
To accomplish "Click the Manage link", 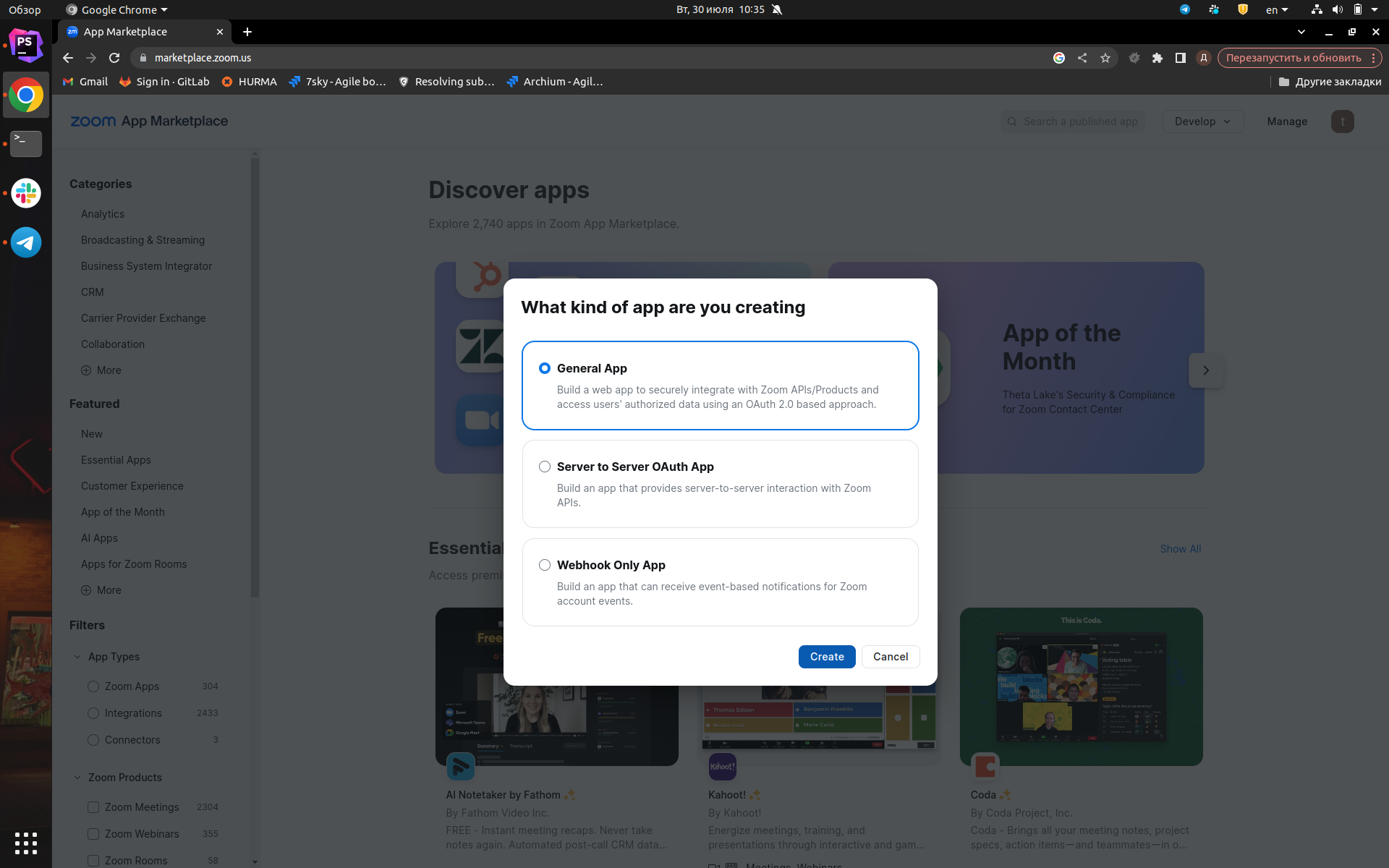I will point(1287,122).
